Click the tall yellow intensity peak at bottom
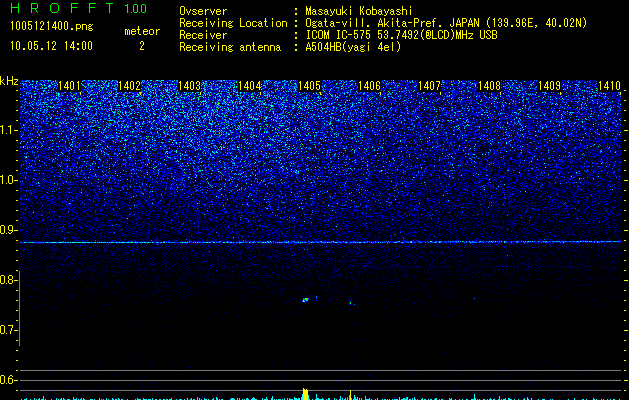The height and width of the screenshot is (400, 629). (306, 394)
